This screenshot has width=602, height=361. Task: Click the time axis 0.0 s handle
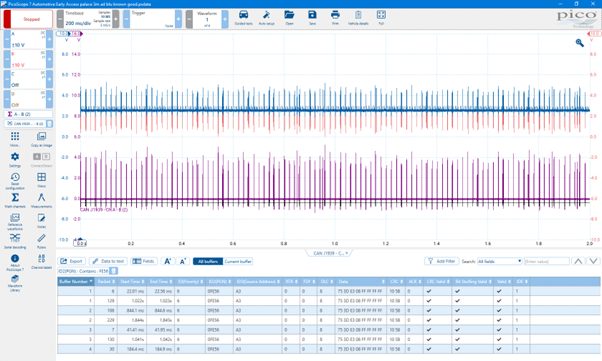[x=80, y=243]
